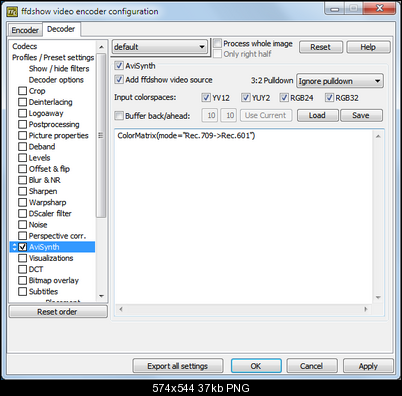Click the Reset button
The height and width of the screenshot is (396, 402).
click(321, 47)
